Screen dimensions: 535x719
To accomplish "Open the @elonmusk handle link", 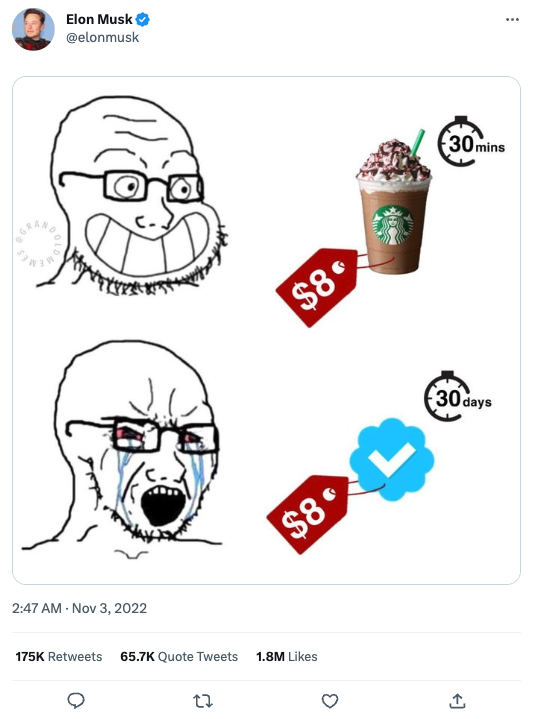I will coord(102,38).
